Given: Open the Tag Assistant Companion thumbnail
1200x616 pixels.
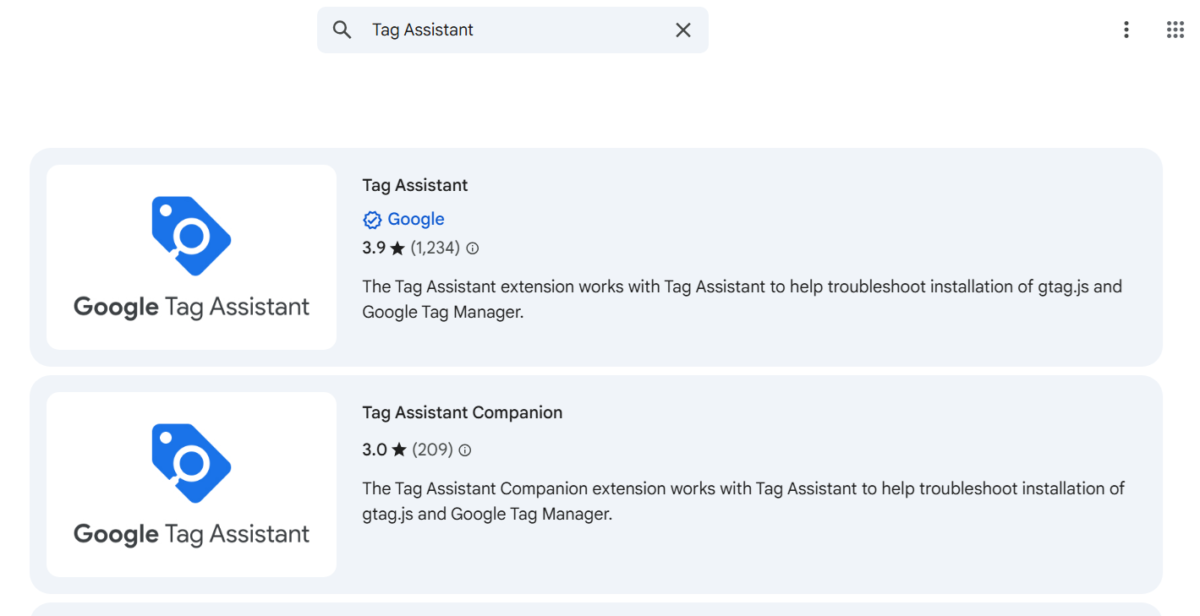Looking at the screenshot, I should click(x=192, y=484).
